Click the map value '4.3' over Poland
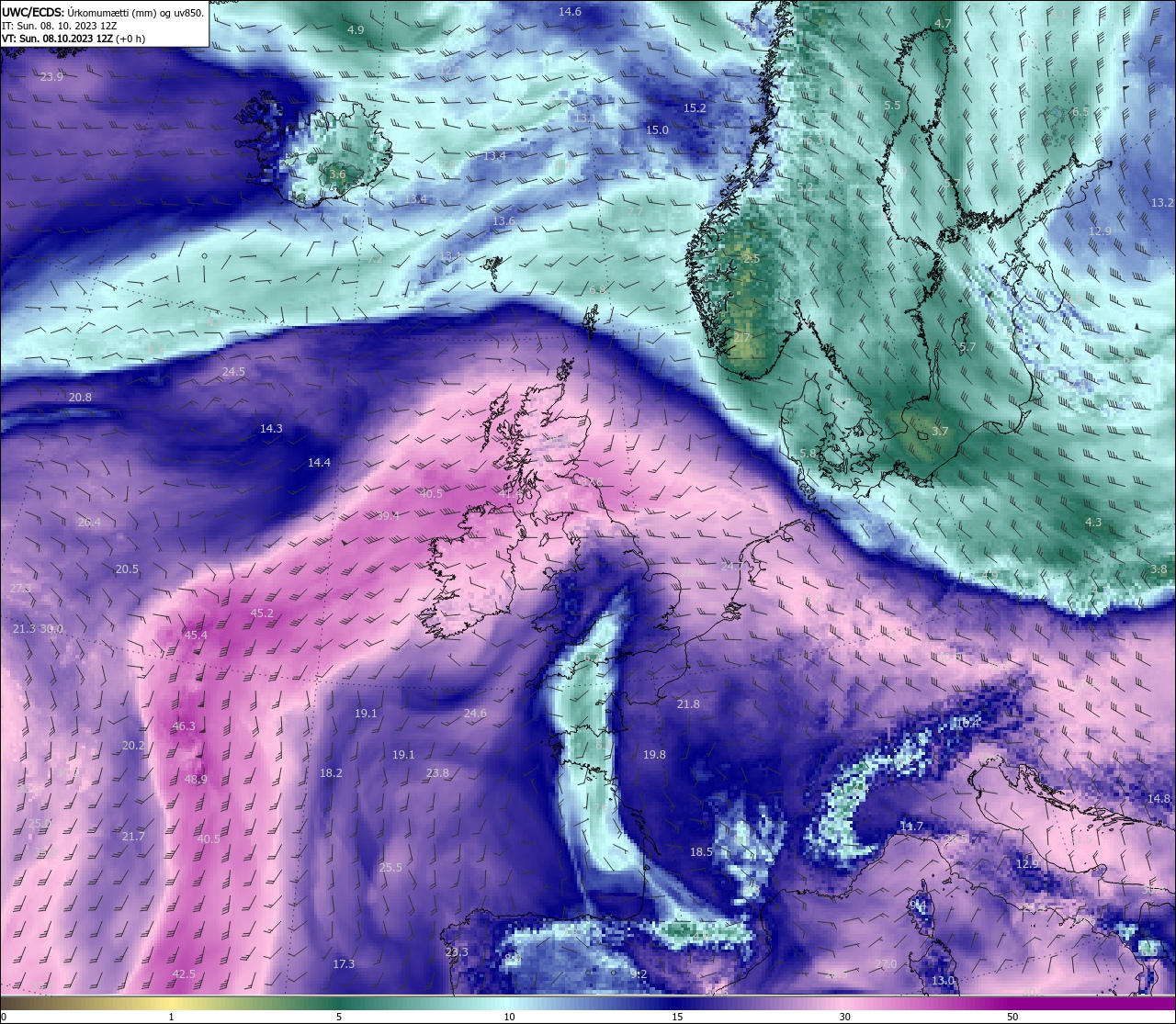This screenshot has height=1024, width=1176. (x=1093, y=522)
